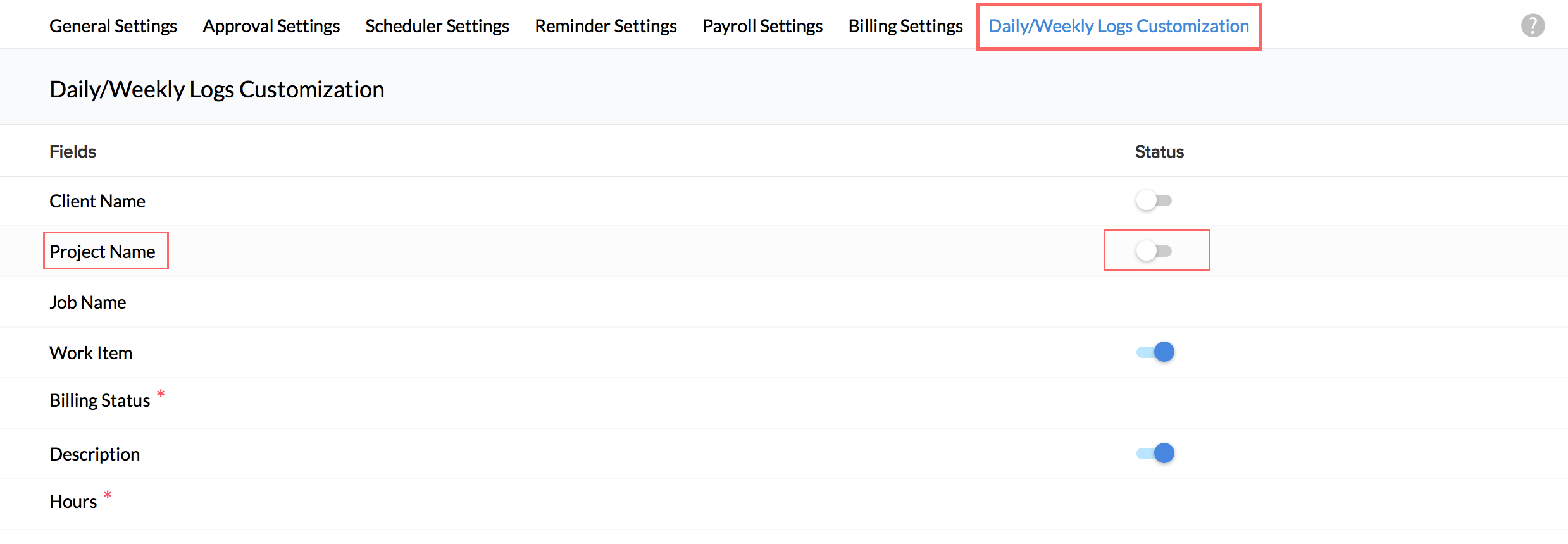Go to the Scheduler Settings tab
The width and height of the screenshot is (1568, 544).
437,26
